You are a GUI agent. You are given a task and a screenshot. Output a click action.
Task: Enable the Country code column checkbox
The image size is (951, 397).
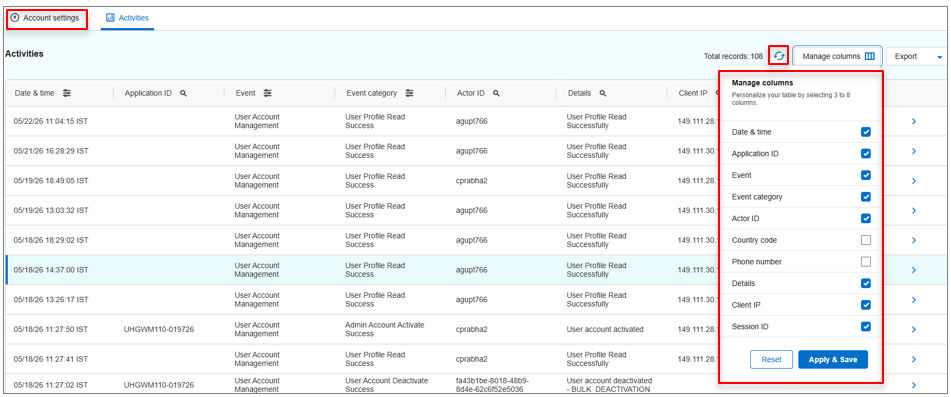pos(866,240)
